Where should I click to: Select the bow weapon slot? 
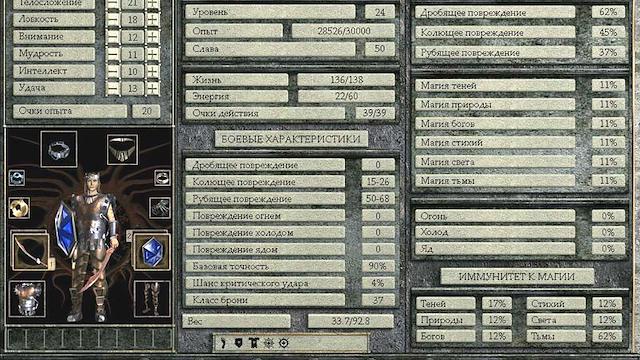30,251
